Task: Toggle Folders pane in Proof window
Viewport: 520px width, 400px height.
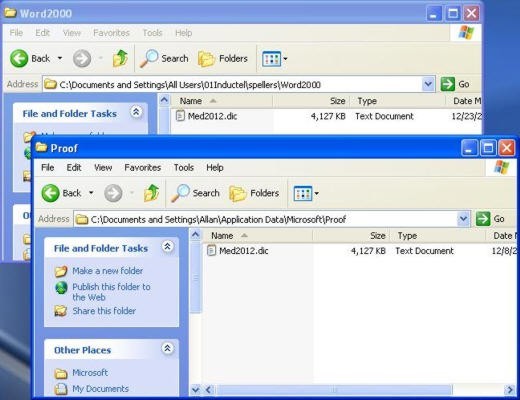Action: pos(254,193)
